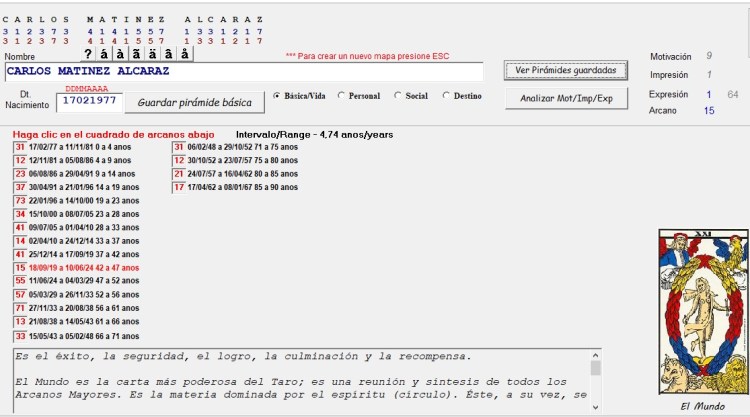Select the Social radio option
Viewport: 750px width, 417px height.
click(x=398, y=96)
